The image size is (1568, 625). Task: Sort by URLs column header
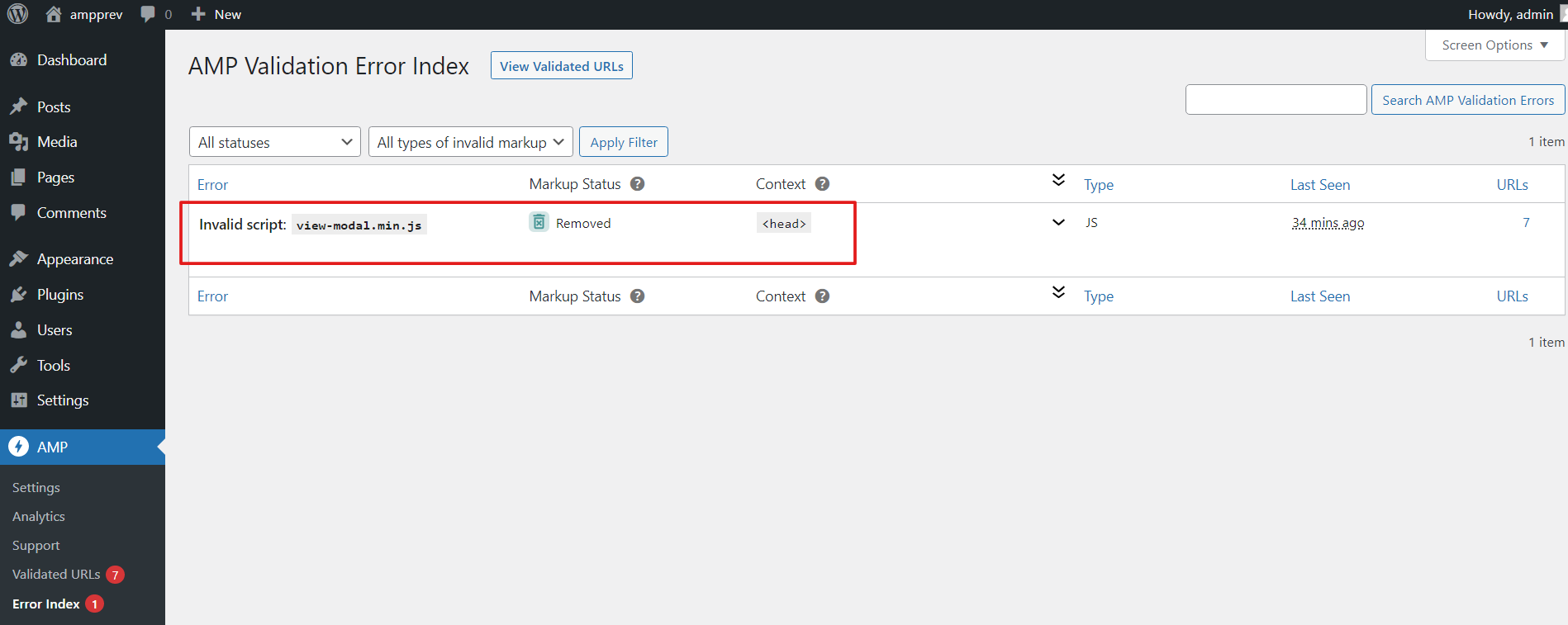1512,185
